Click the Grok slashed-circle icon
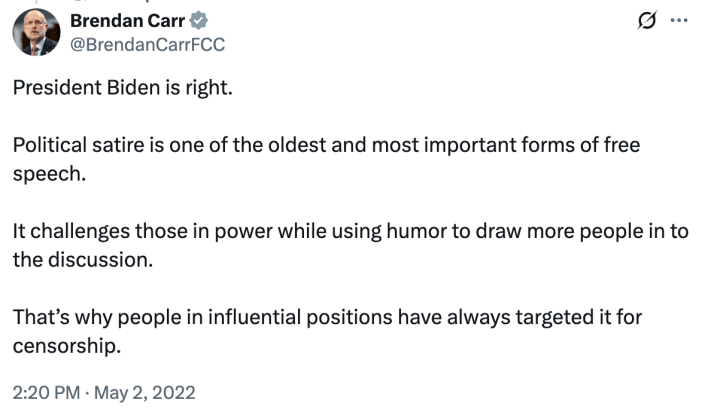 point(646,22)
